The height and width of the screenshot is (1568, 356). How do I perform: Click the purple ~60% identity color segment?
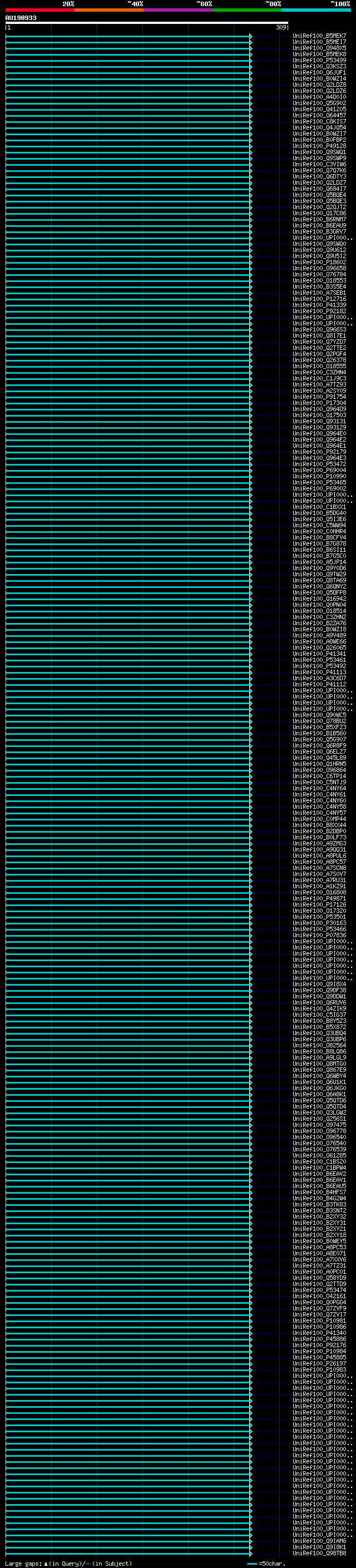pyautogui.click(x=179, y=10)
